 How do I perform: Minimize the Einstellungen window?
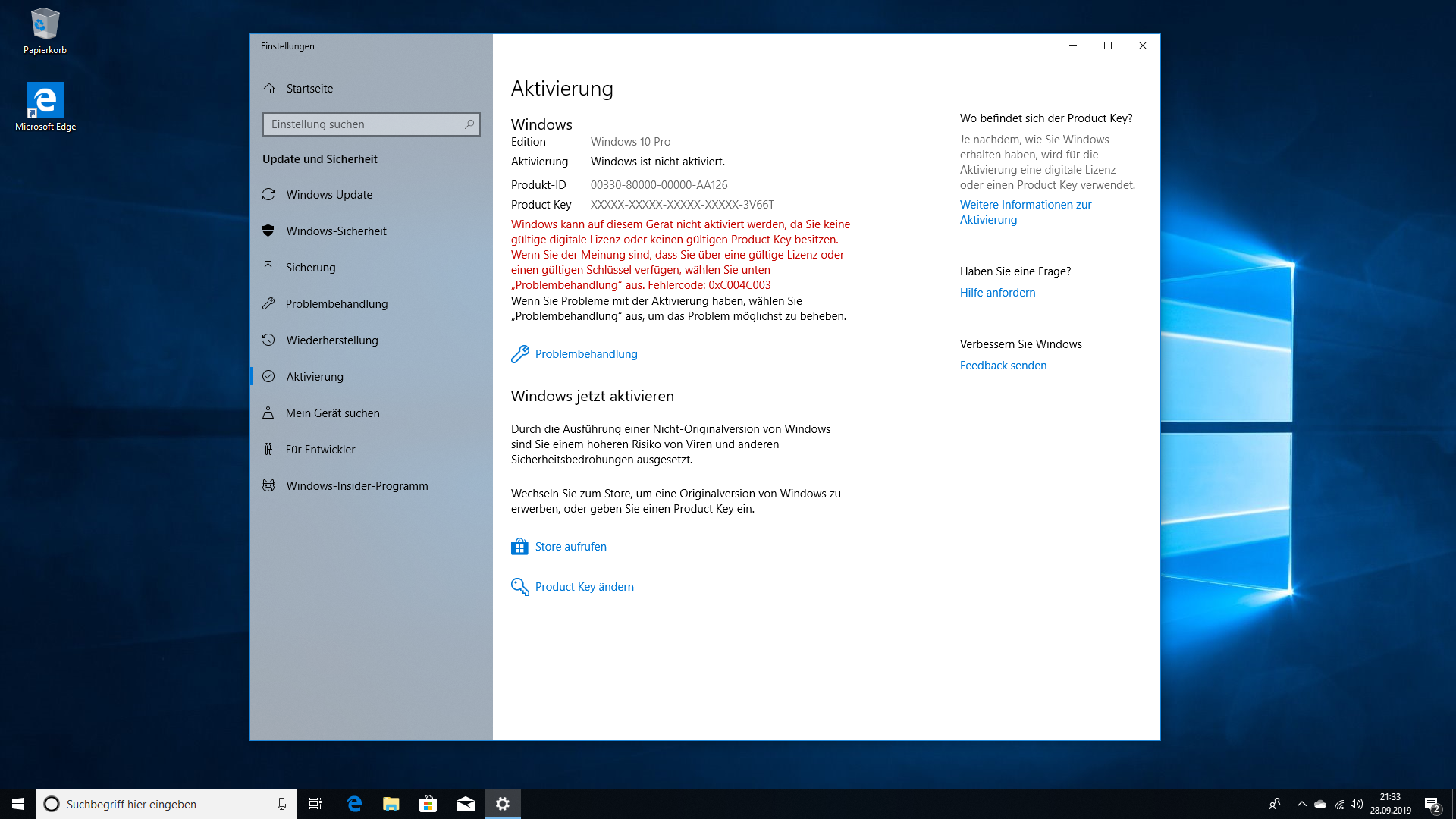[x=1073, y=45]
